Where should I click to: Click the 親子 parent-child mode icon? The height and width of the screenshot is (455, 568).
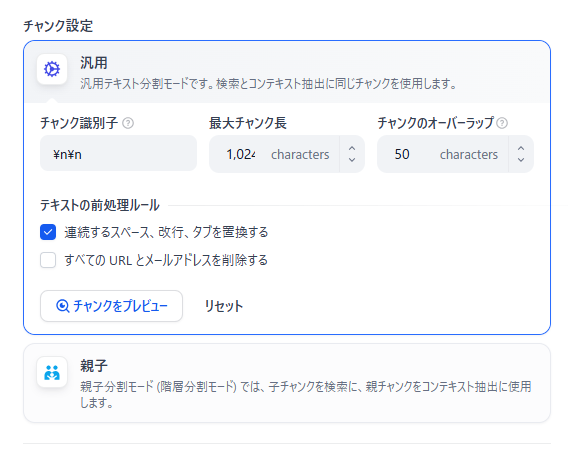tap(52, 372)
